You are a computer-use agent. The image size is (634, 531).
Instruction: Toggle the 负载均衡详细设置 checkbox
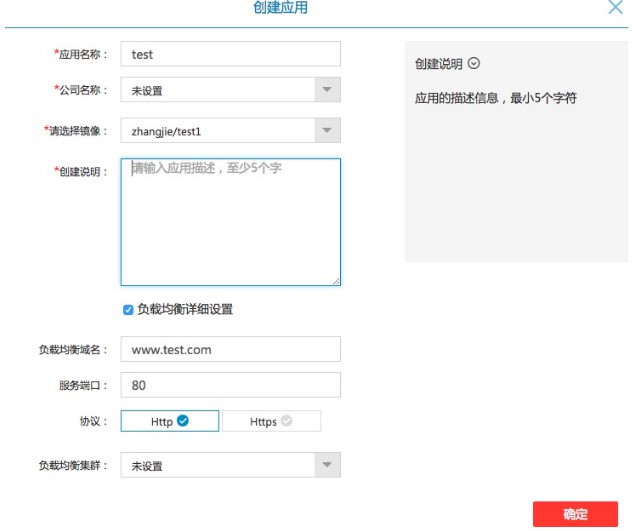128,310
